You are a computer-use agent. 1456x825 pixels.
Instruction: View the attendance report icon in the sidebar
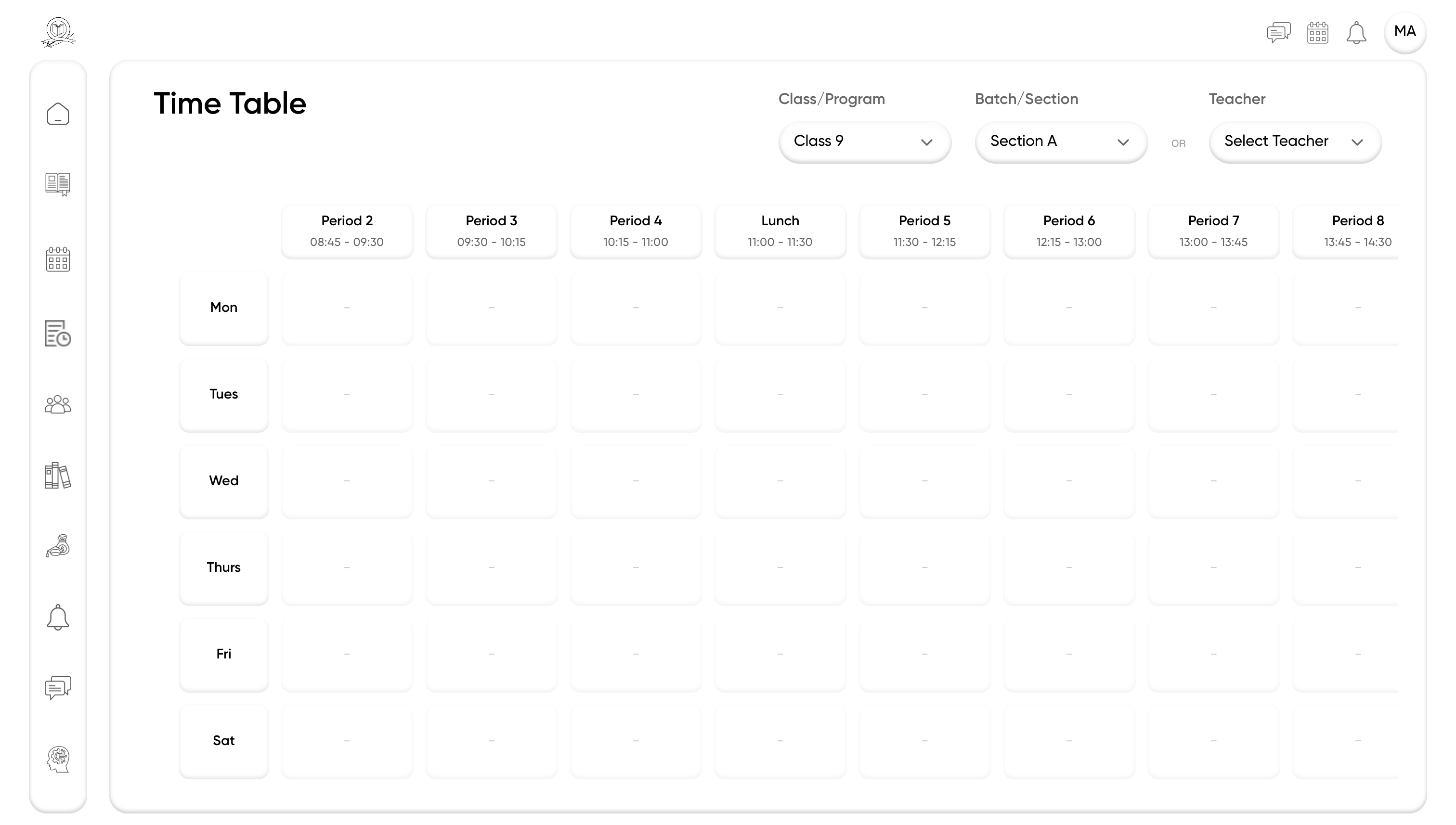click(x=57, y=335)
